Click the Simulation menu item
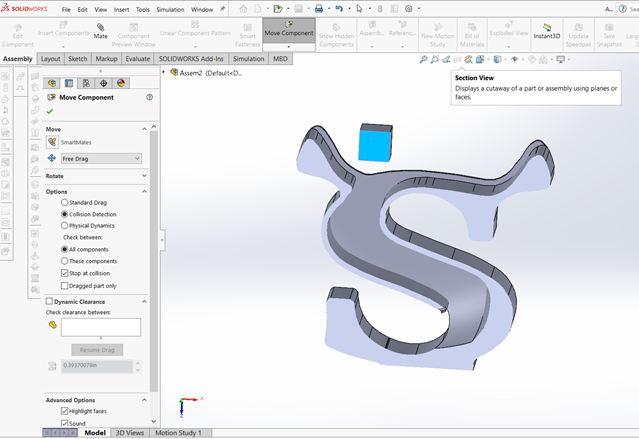639x439 pixels. tap(170, 9)
